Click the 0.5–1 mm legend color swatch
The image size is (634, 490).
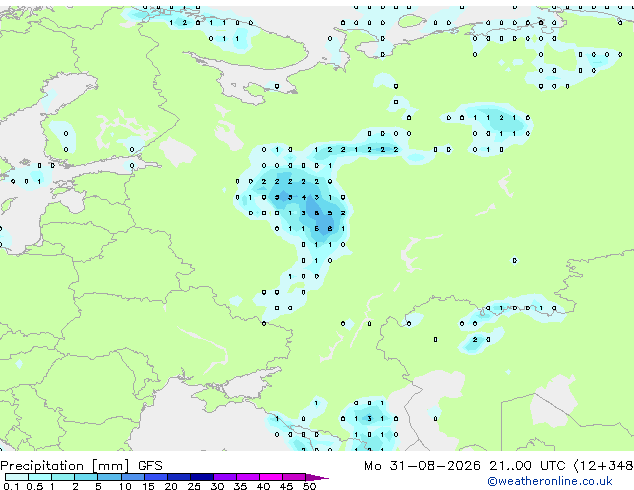pos(40,477)
